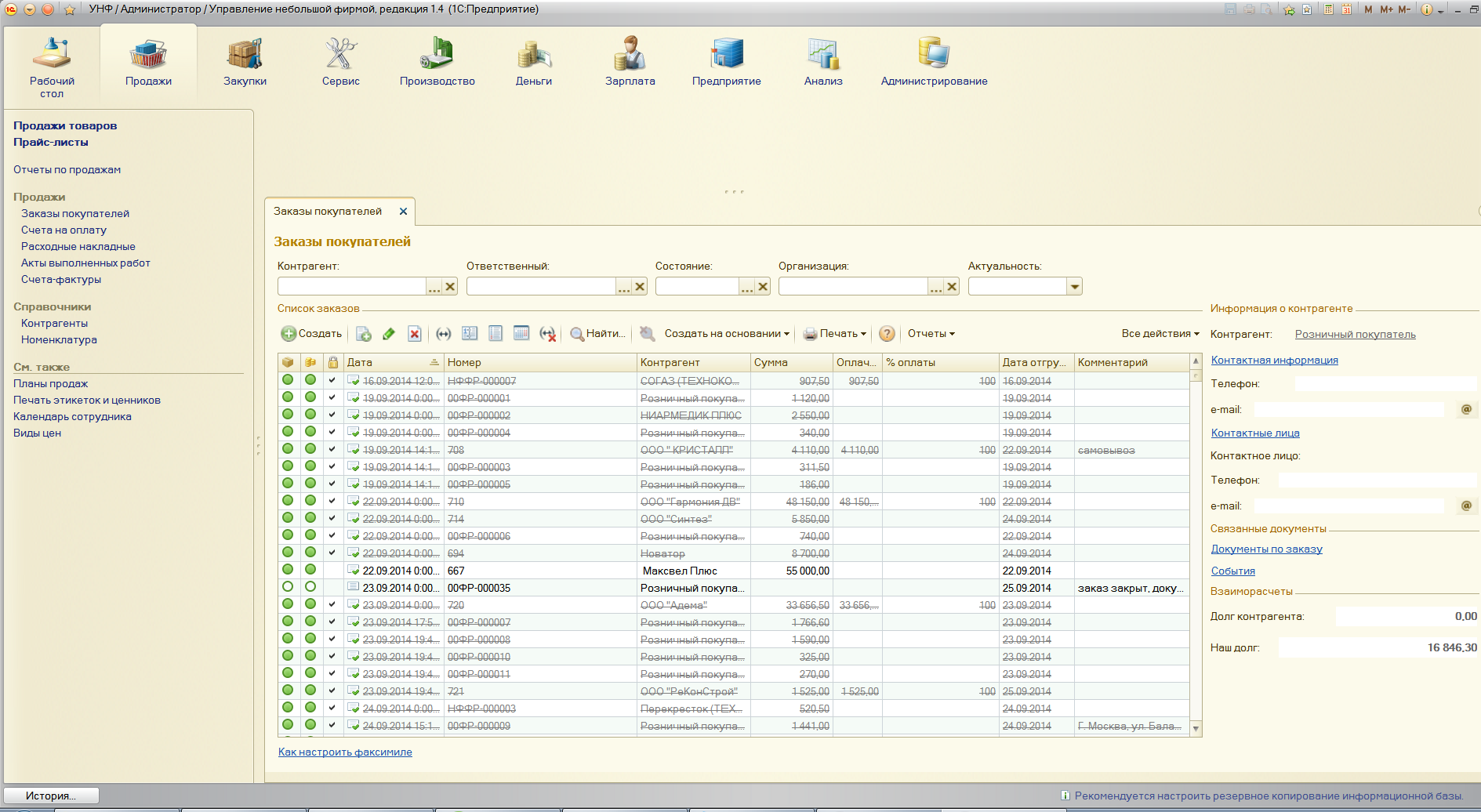
Task: Click inside the Контрагент filter field
Action: point(351,287)
